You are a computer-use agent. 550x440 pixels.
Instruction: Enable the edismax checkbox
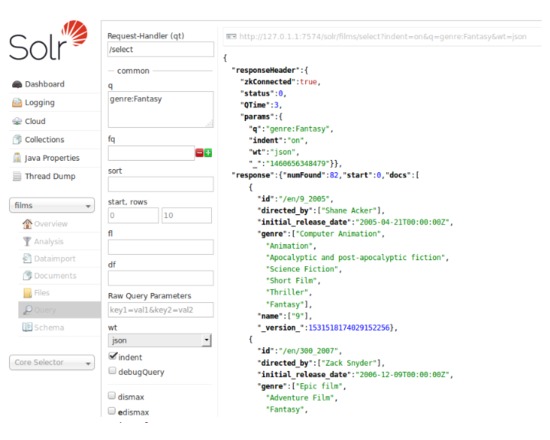pos(112,411)
